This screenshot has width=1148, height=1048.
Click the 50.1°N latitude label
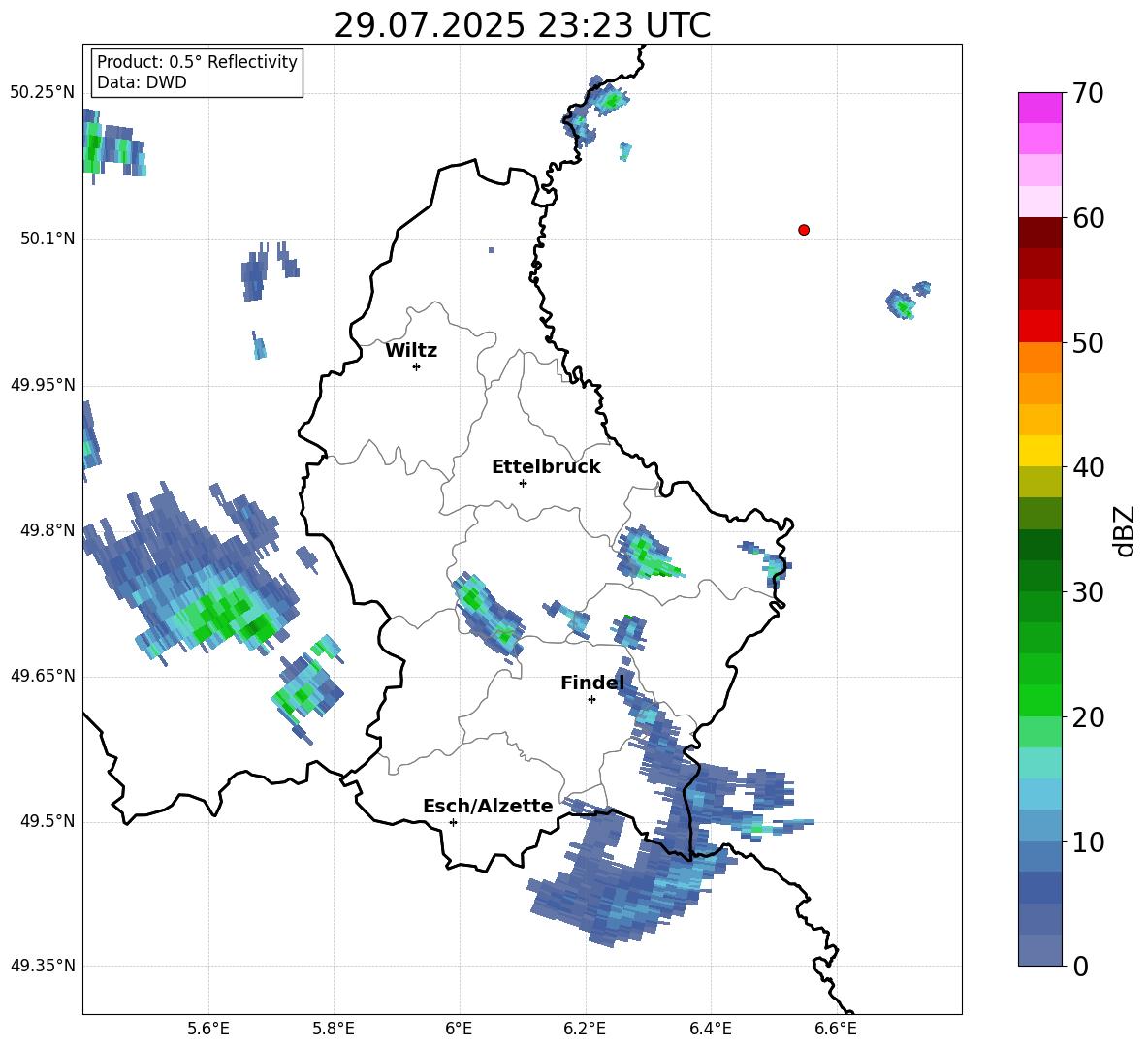[48, 238]
